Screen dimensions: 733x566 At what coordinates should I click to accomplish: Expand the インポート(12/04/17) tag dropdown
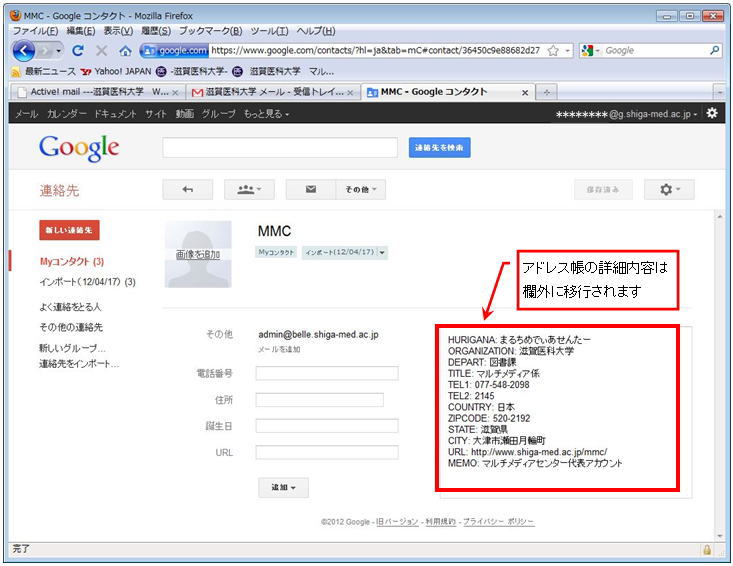pos(382,252)
